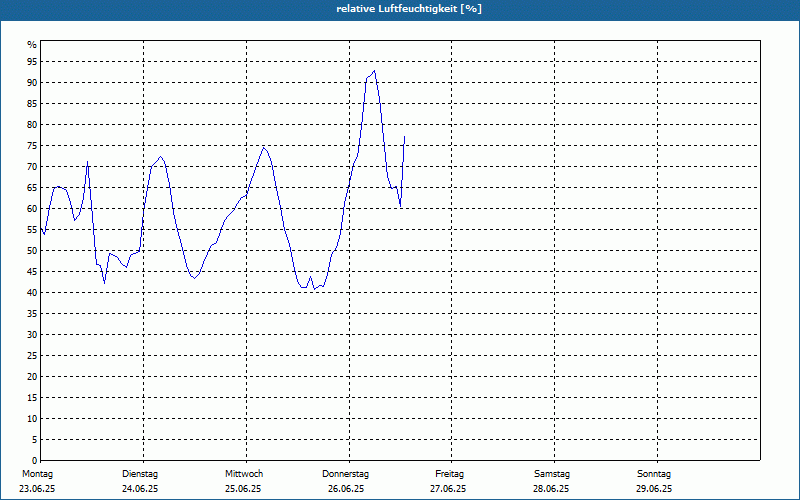Click the 60 value on y-axis
Image resolution: width=800 pixels, height=500 pixels.
tap(32, 209)
